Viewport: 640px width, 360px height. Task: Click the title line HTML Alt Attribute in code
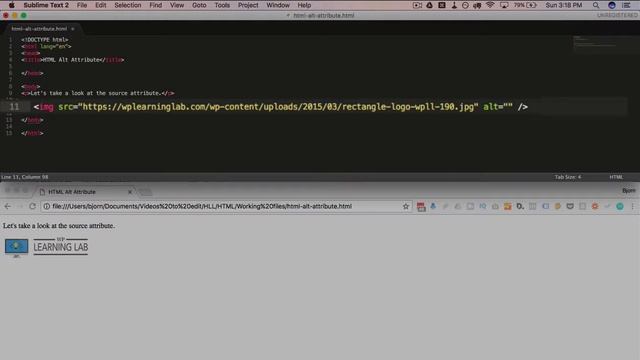[x=73, y=60]
